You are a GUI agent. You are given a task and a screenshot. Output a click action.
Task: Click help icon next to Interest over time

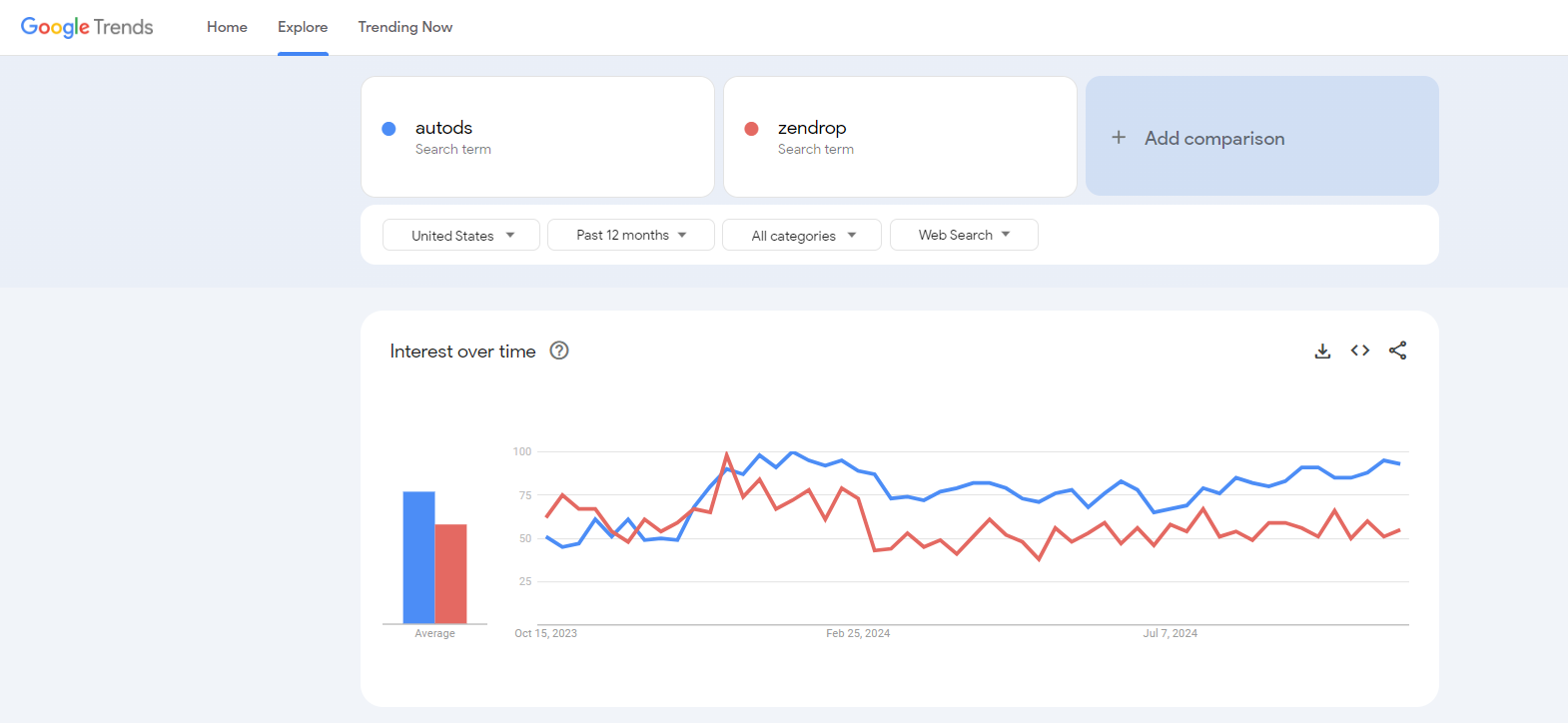pyautogui.click(x=559, y=351)
